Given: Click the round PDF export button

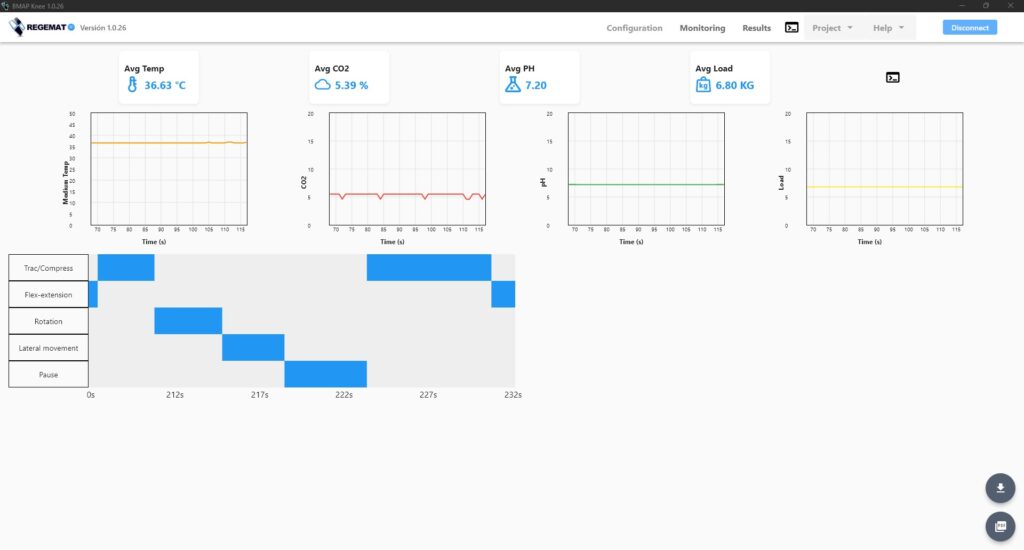Looking at the screenshot, I should [1000, 526].
